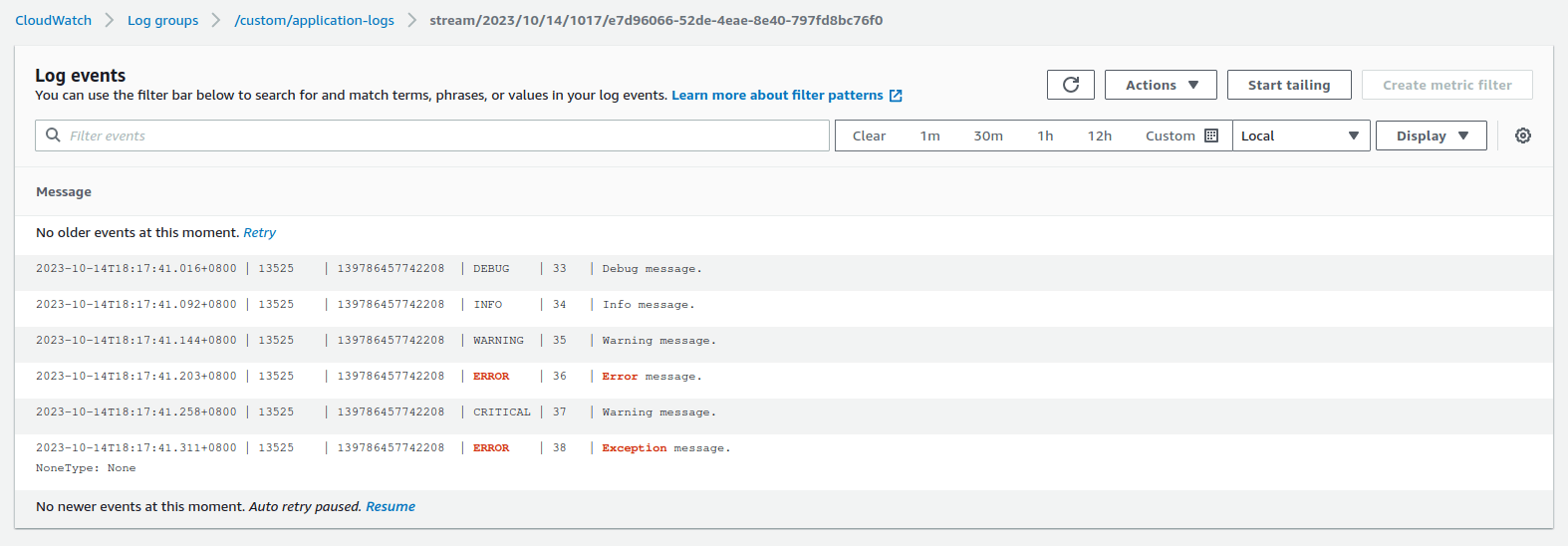Select the 1h time range

[1045, 136]
